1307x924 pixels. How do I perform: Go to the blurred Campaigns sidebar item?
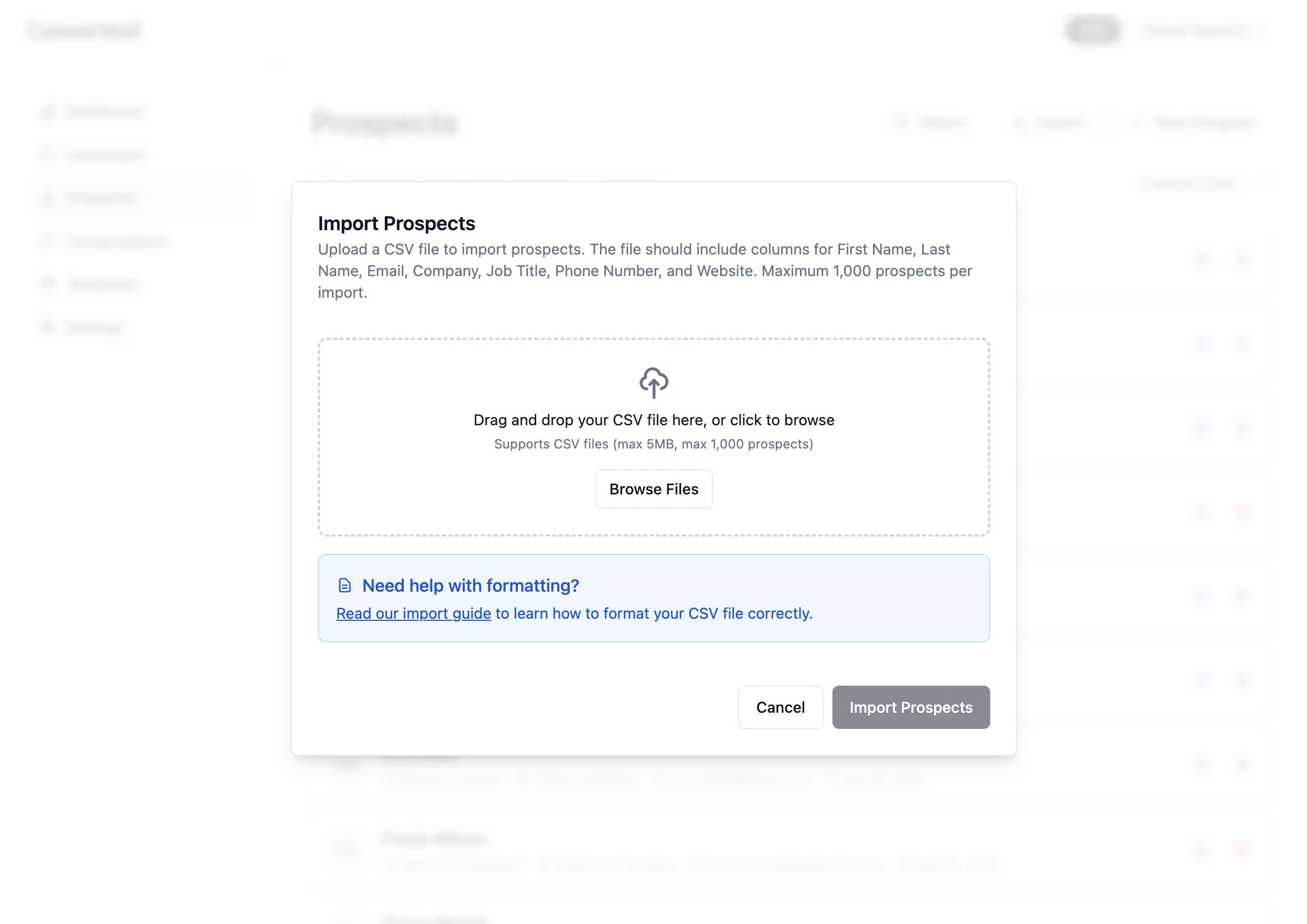[104, 155]
